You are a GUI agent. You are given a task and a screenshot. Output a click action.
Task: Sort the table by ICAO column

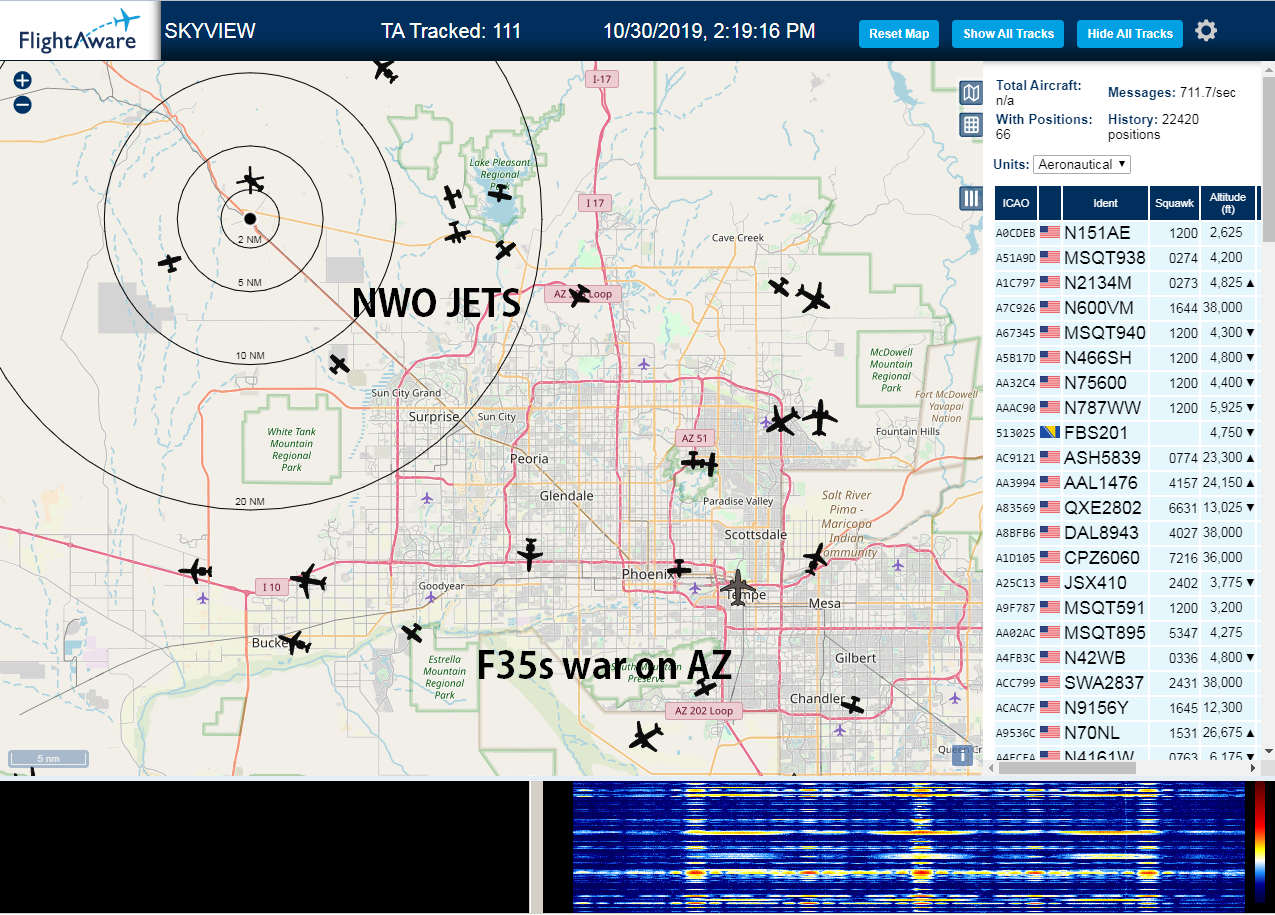click(1015, 203)
